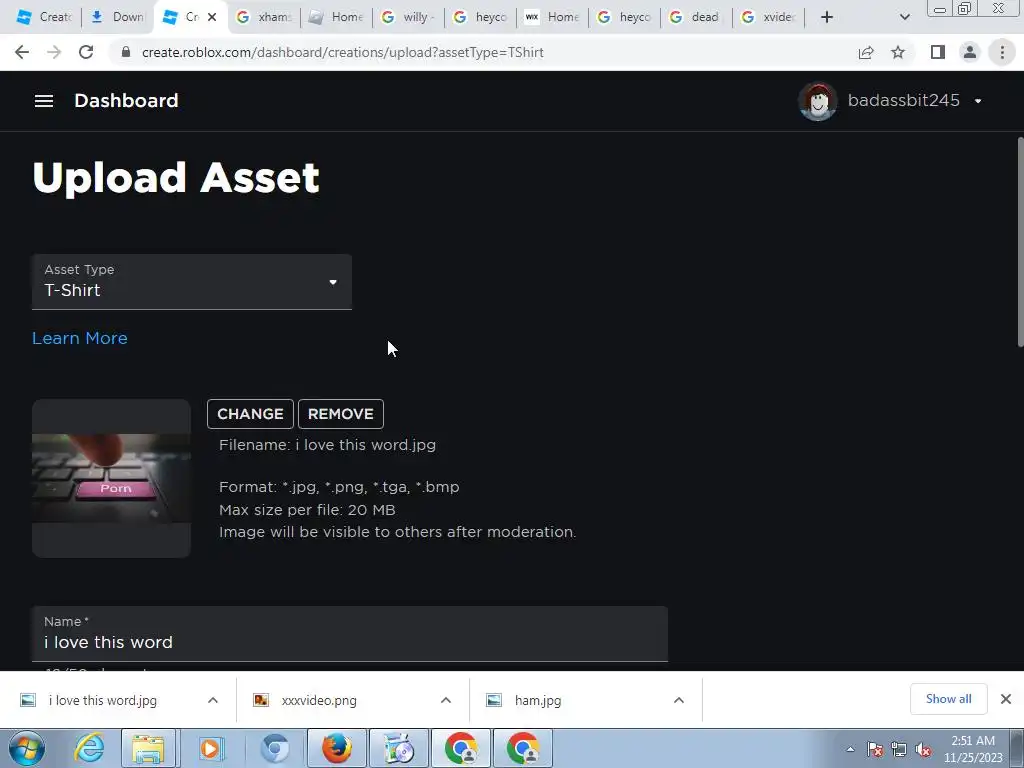Expand options for xxxvideo.png download
Screen dimensions: 1024x768
click(x=445, y=700)
